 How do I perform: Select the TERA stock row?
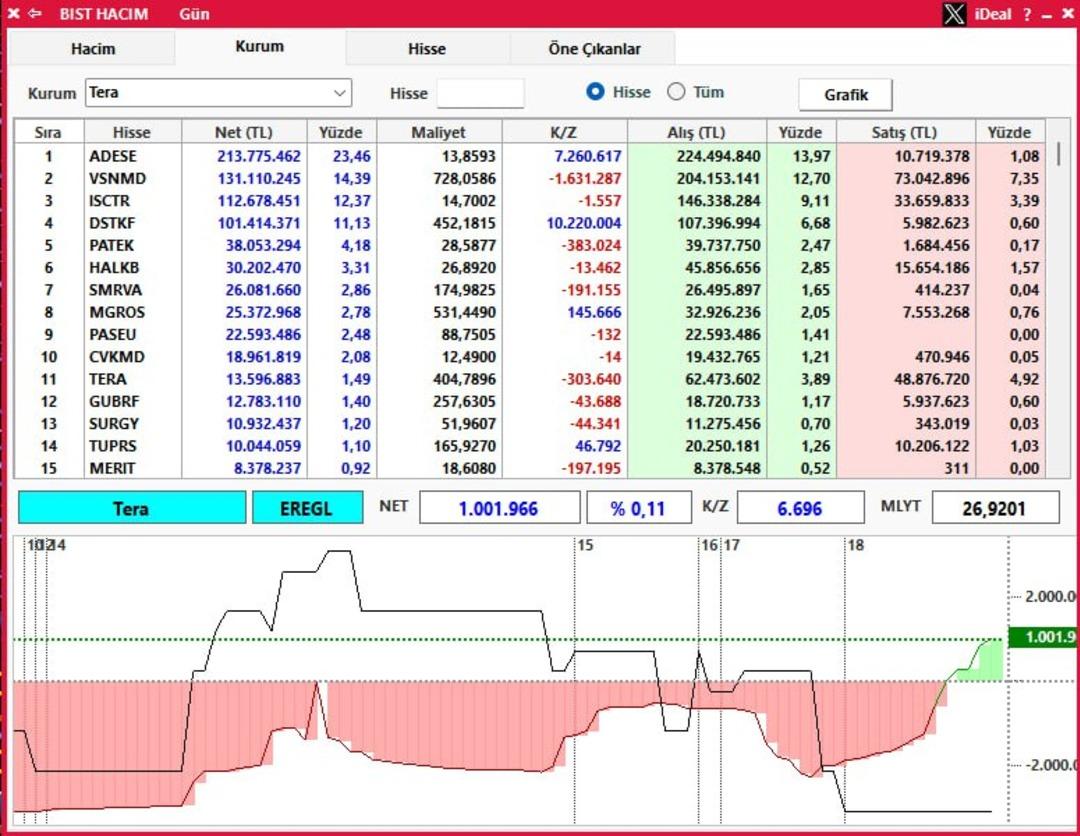click(x=529, y=379)
